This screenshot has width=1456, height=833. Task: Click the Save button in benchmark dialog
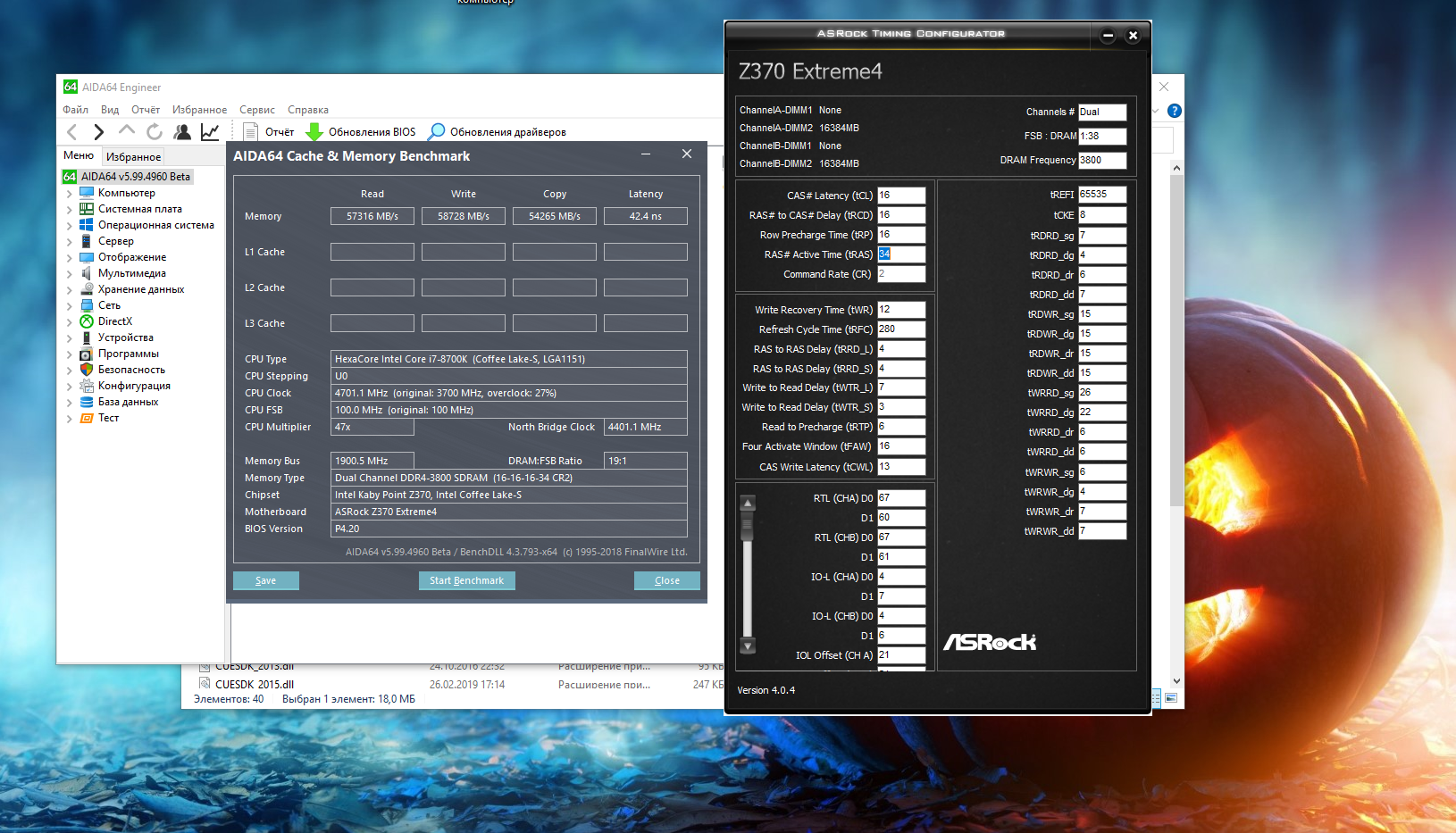(266, 580)
